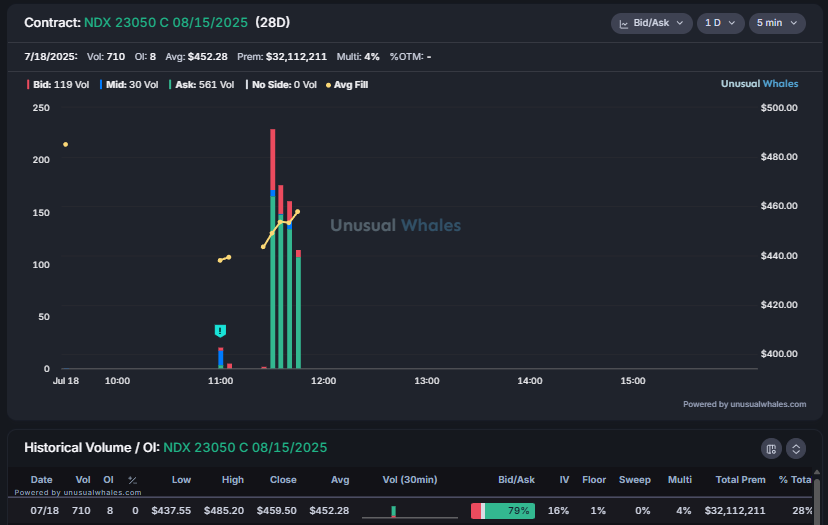The height and width of the screenshot is (525, 828).
Task: Toggle the Avg Fill legend series
Action: coord(347,85)
